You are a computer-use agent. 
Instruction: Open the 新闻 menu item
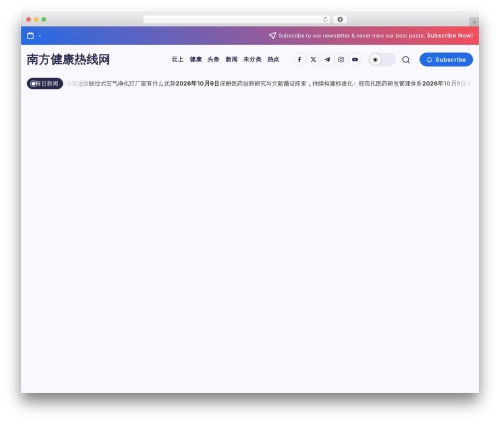point(231,59)
